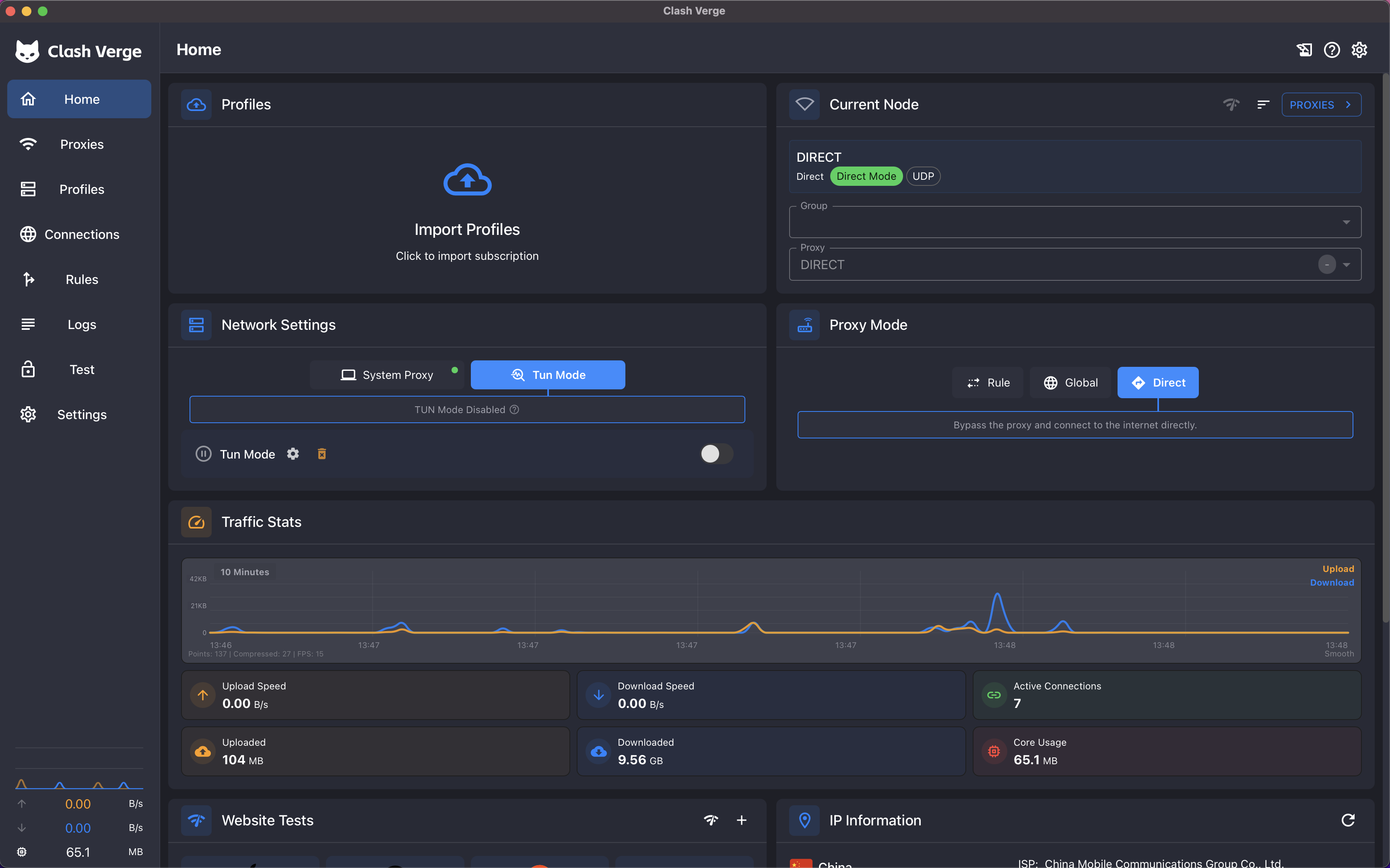
Task: Open Proxies page from sidebar
Action: click(79, 144)
